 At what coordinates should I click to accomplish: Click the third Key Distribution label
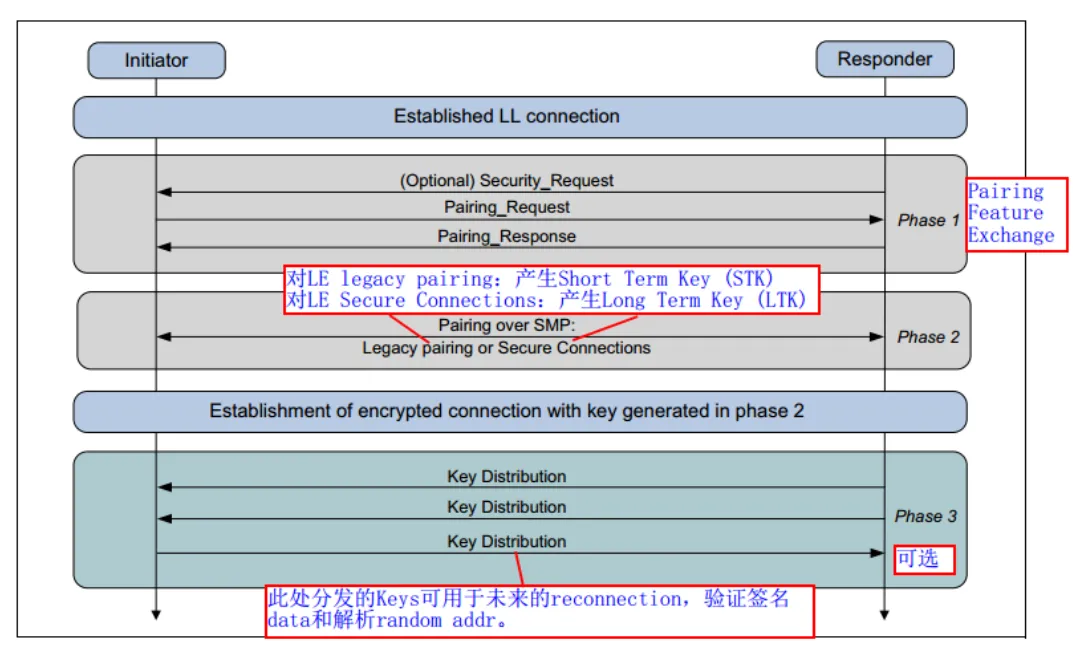tap(506, 541)
